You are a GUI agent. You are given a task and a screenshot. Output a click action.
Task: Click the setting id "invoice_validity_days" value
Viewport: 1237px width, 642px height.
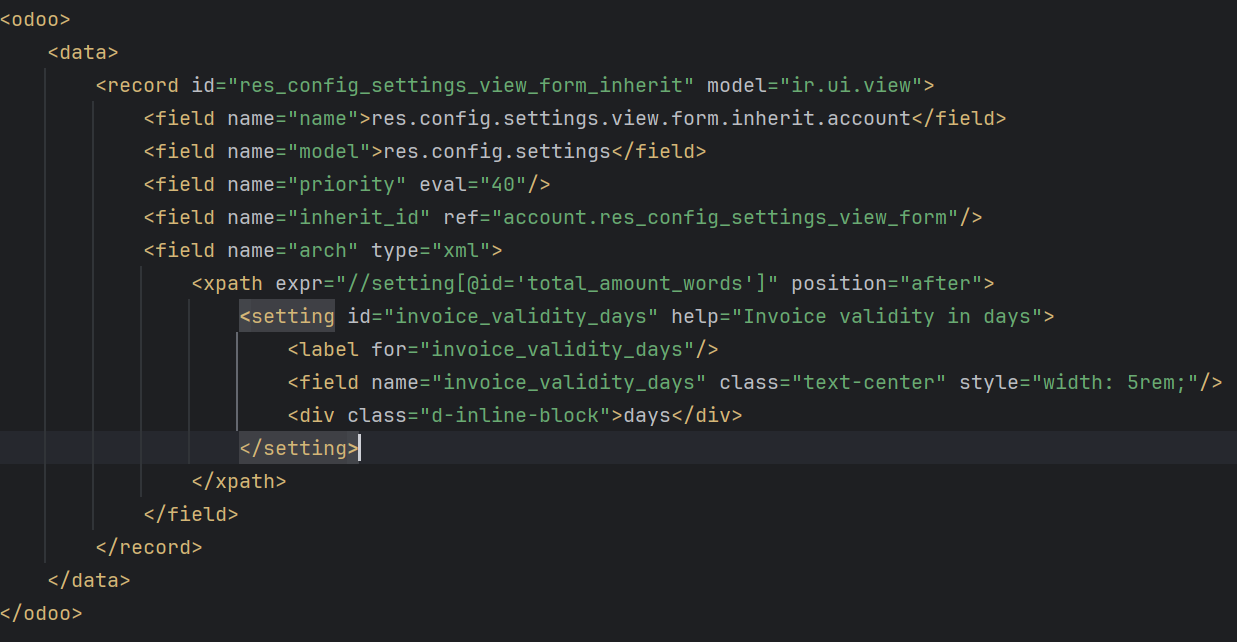[x=521, y=316]
